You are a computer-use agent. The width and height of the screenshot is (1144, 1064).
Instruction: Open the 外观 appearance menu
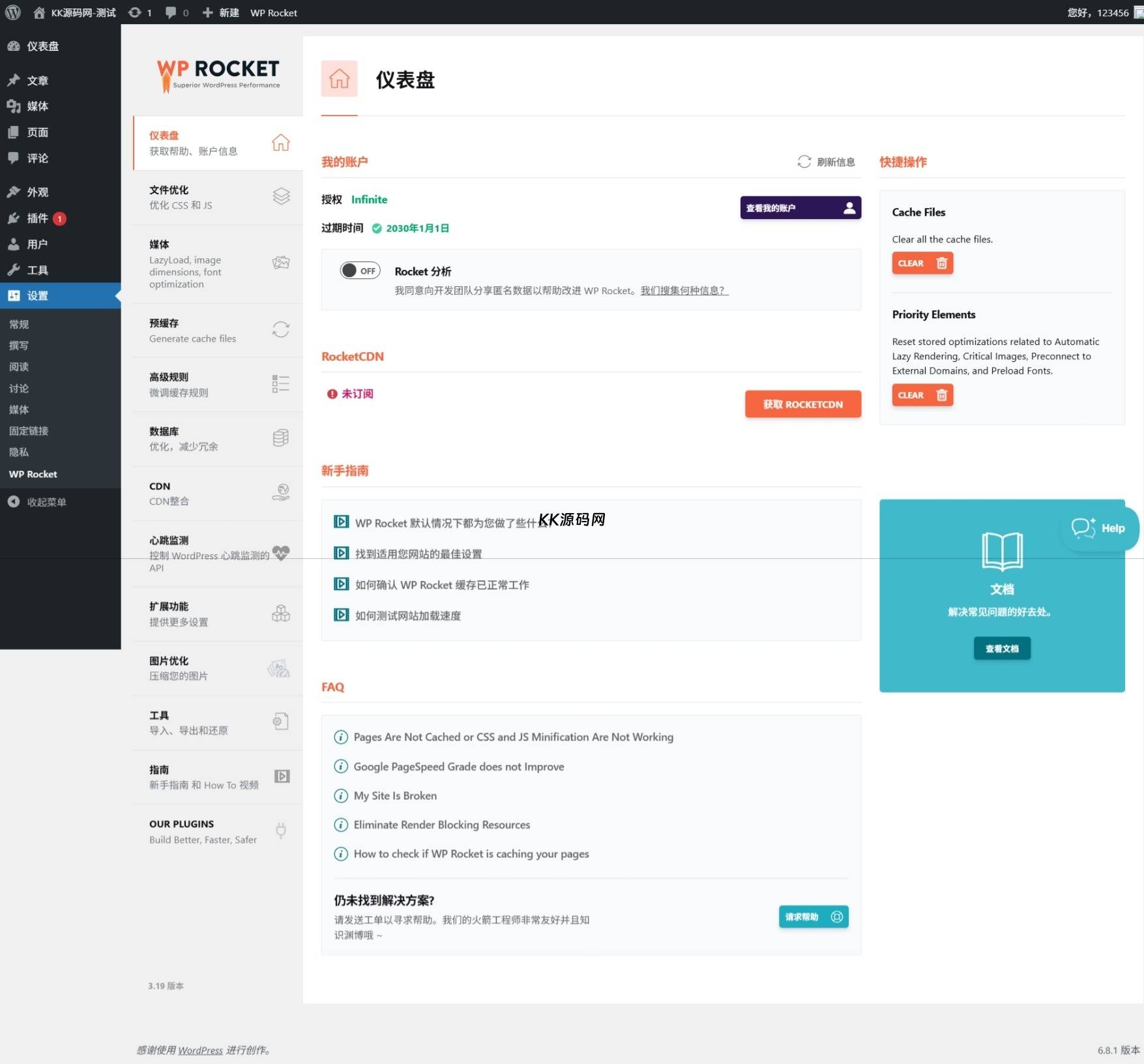click(x=60, y=192)
